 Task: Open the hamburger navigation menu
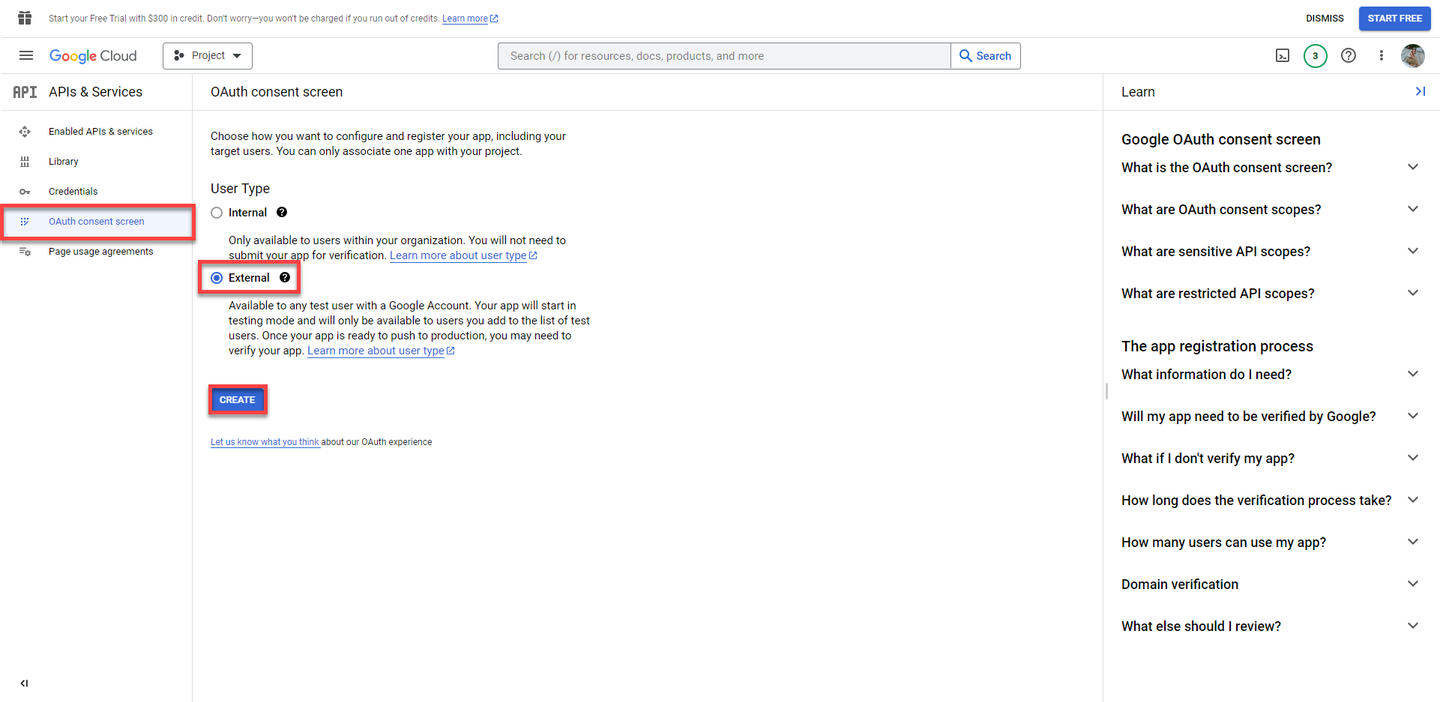pyautogui.click(x=26, y=56)
